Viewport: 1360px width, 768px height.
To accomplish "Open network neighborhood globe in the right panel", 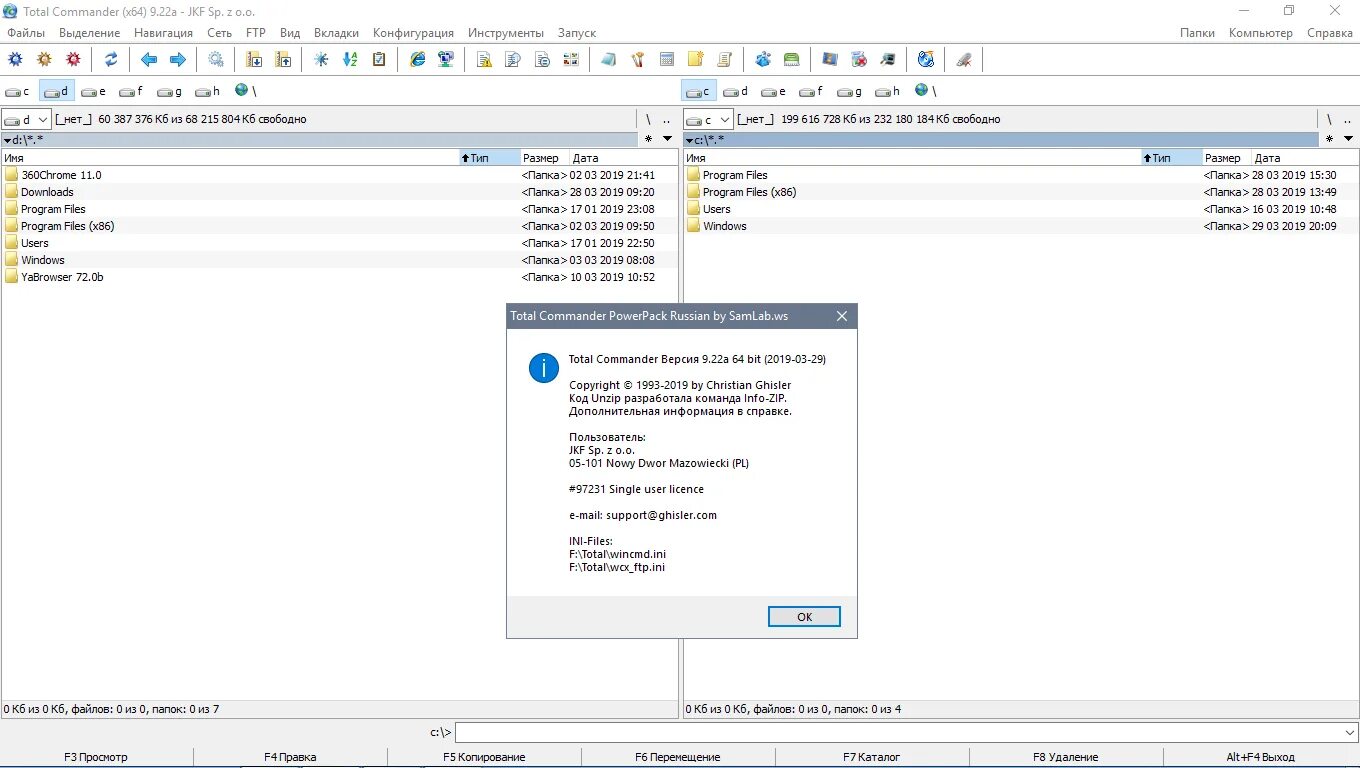I will tap(924, 91).
